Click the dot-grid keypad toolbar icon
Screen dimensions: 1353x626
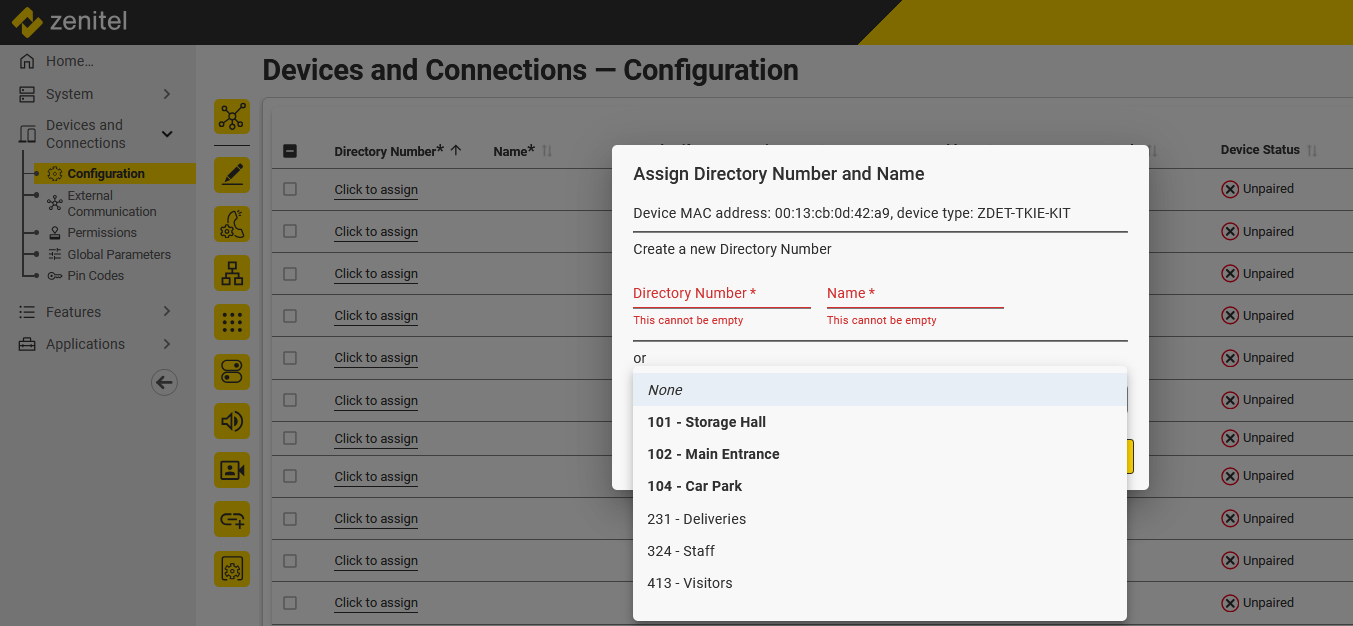click(x=232, y=322)
